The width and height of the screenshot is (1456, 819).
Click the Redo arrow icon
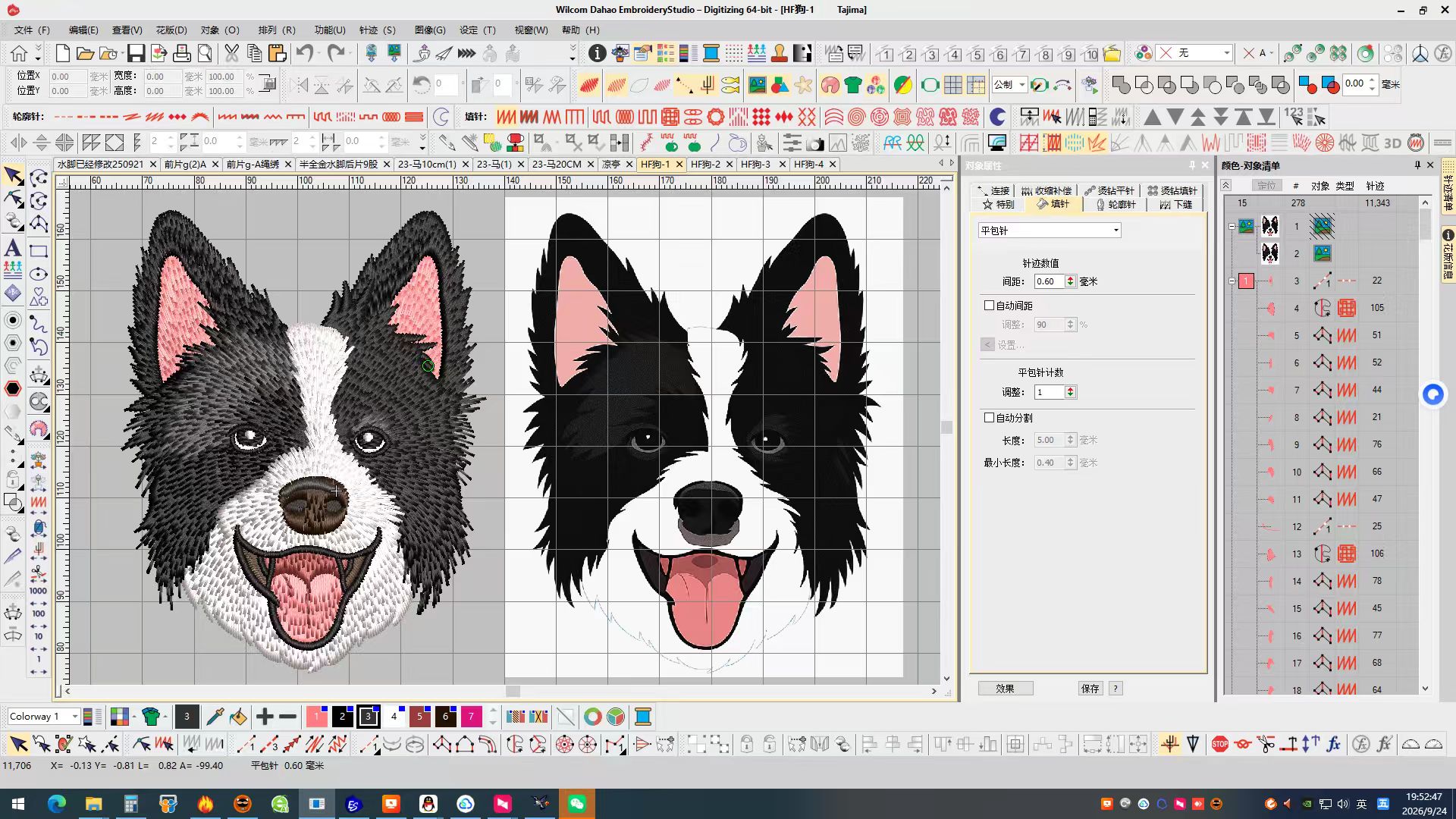[x=336, y=53]
